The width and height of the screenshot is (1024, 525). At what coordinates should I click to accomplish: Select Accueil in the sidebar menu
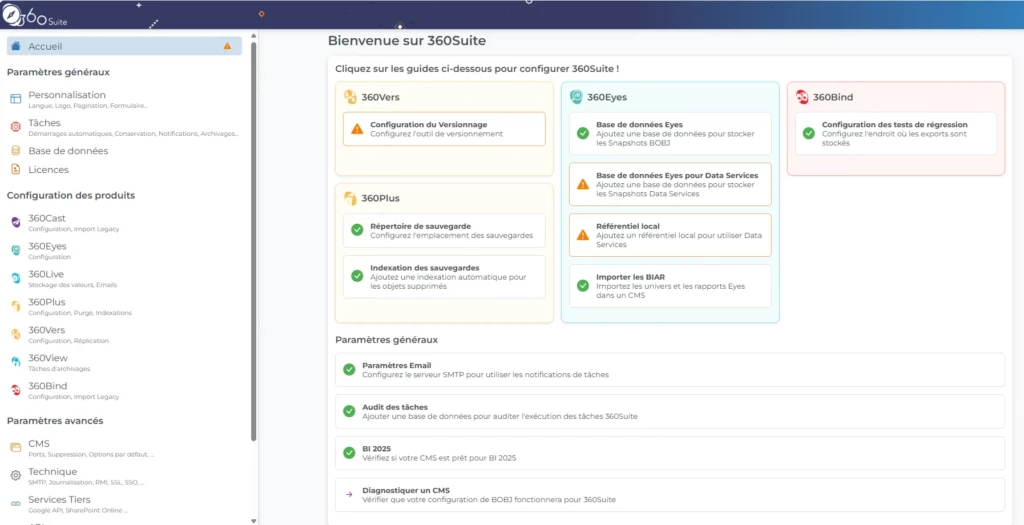45,46
